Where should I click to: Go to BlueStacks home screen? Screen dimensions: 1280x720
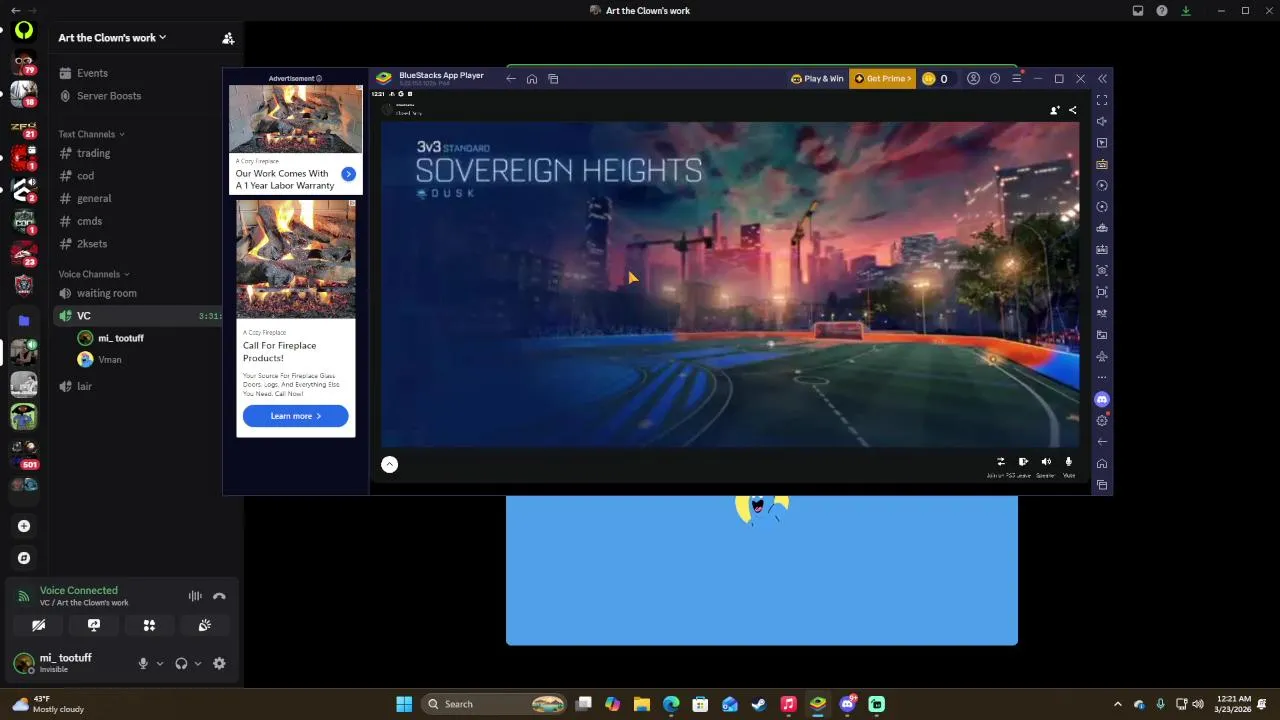pos(532,79)
